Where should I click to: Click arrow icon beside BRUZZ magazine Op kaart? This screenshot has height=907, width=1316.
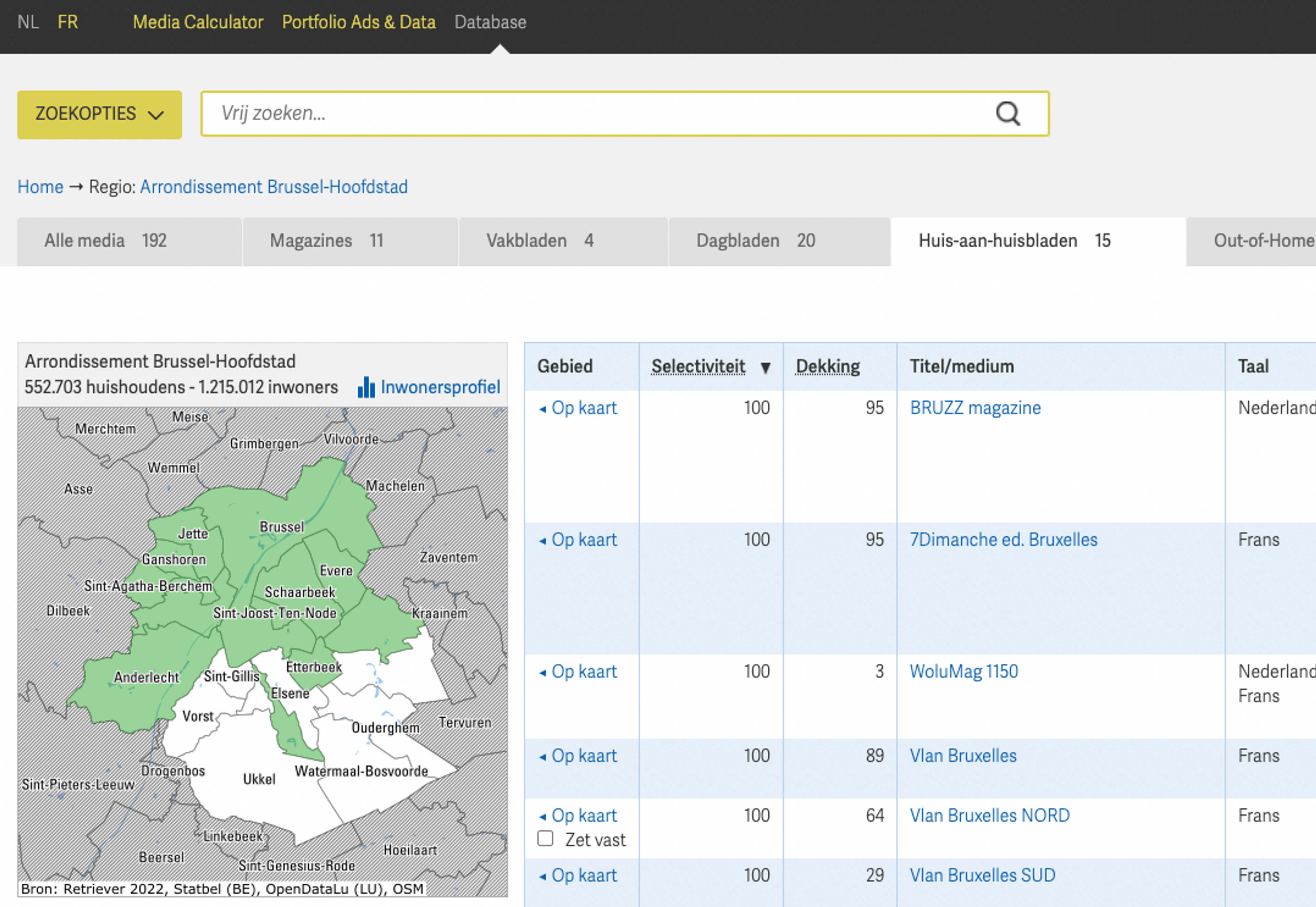(x=543, y=409)
